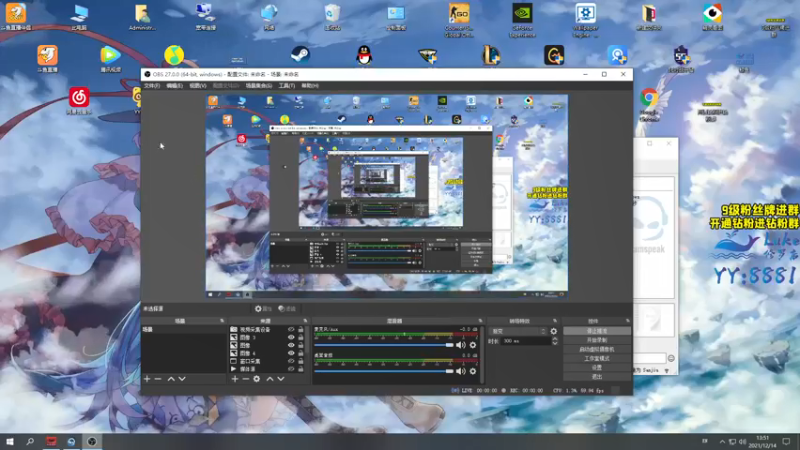This screenshot has height=450, width=800.
Task: Open Counter-Strike Global Offensive desktop icon
Action: coord(459,19)
